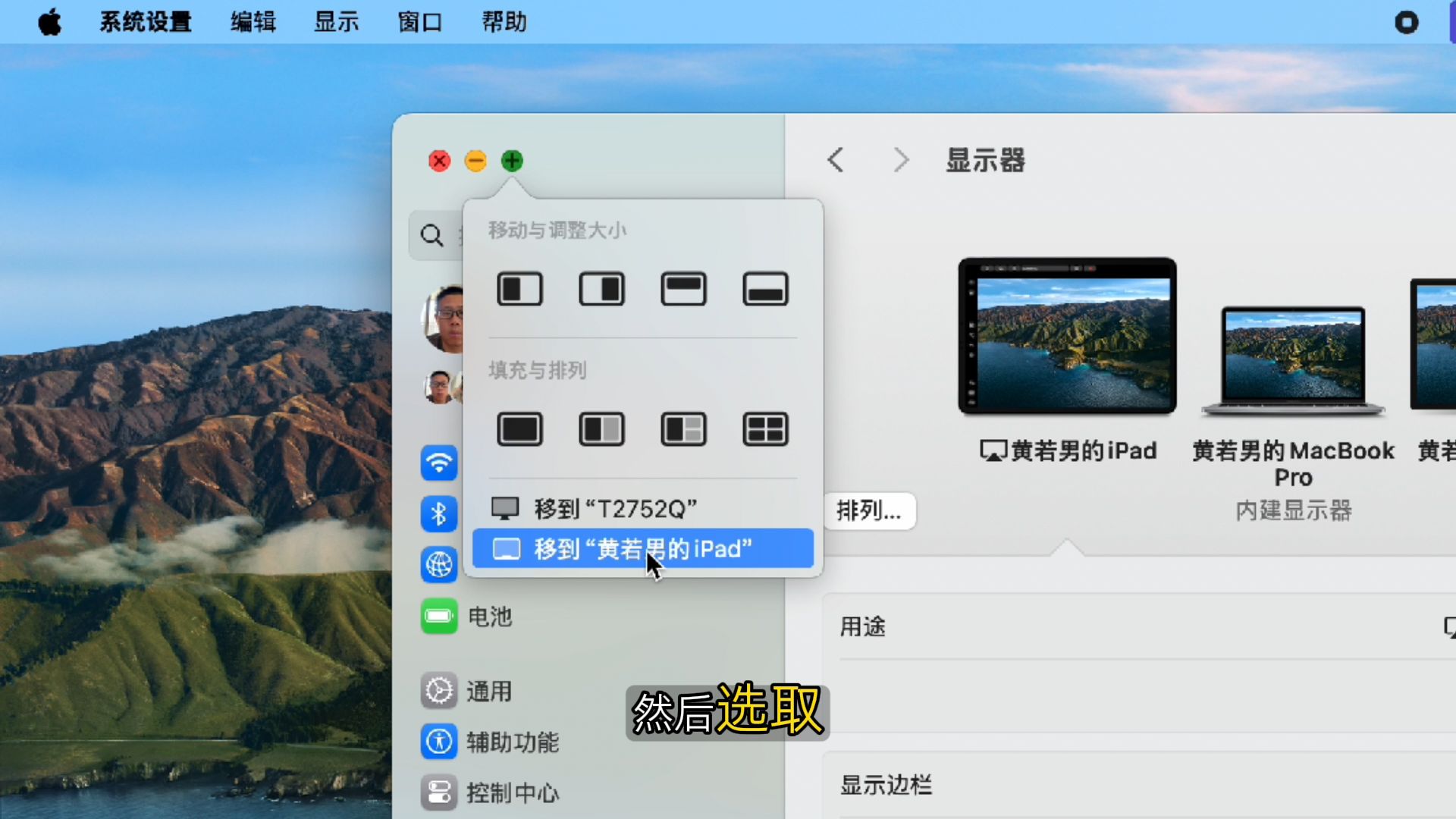Open the Bluetooth settings icon
This screenshot has width=1456, height=819.
click(x=439, y=514)
